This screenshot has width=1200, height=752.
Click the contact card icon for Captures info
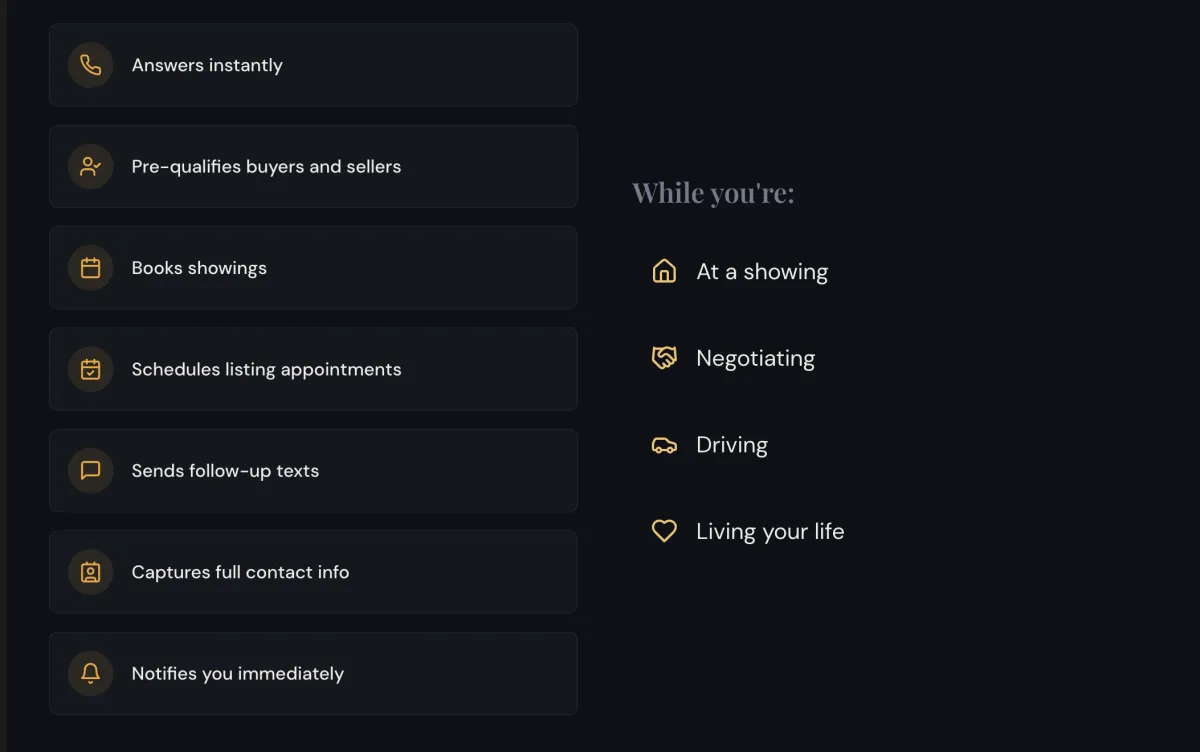[x=90, y=572]
